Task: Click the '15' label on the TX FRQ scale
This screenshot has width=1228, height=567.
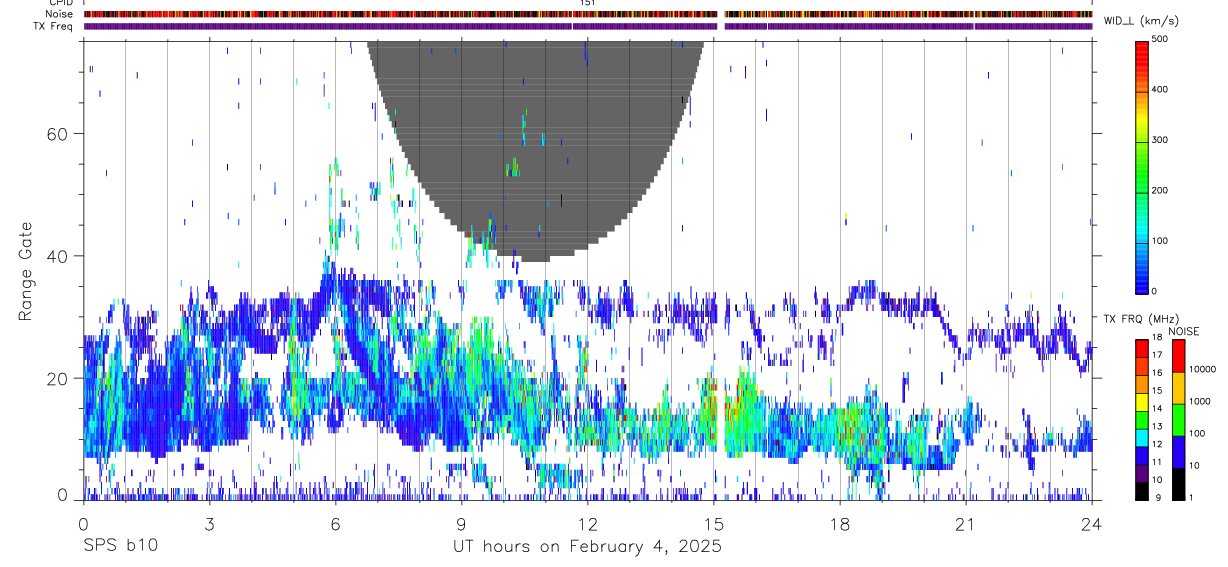Action: tap(1157, 391)
